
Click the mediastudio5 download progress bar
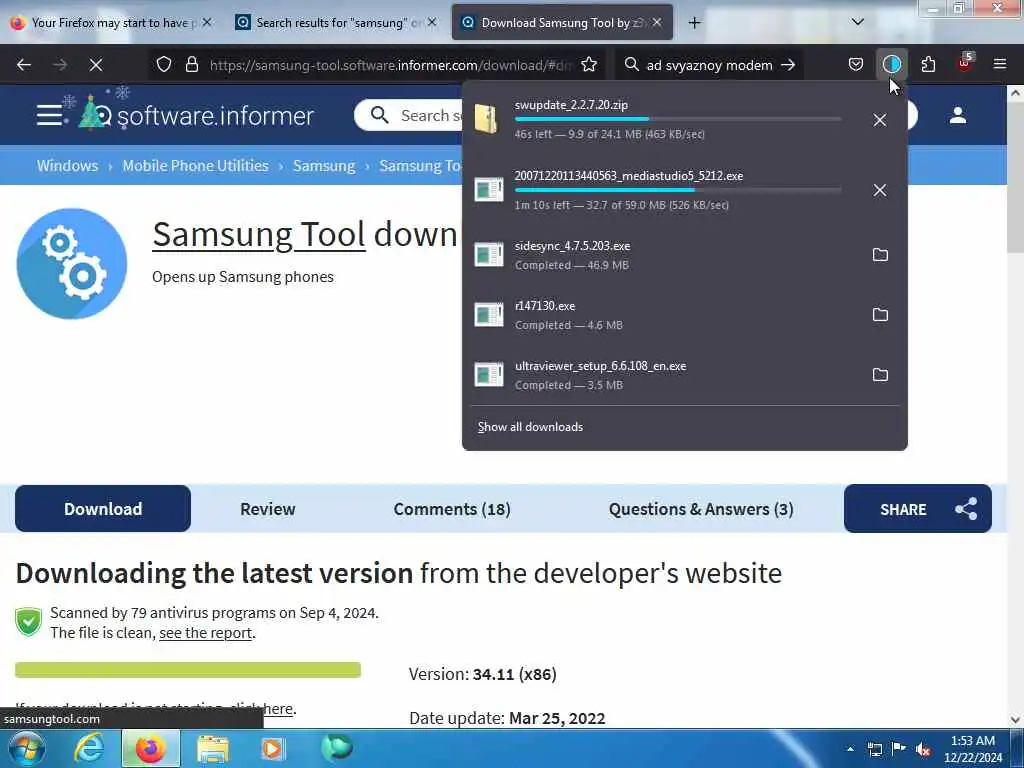click(x=678, y=190)
